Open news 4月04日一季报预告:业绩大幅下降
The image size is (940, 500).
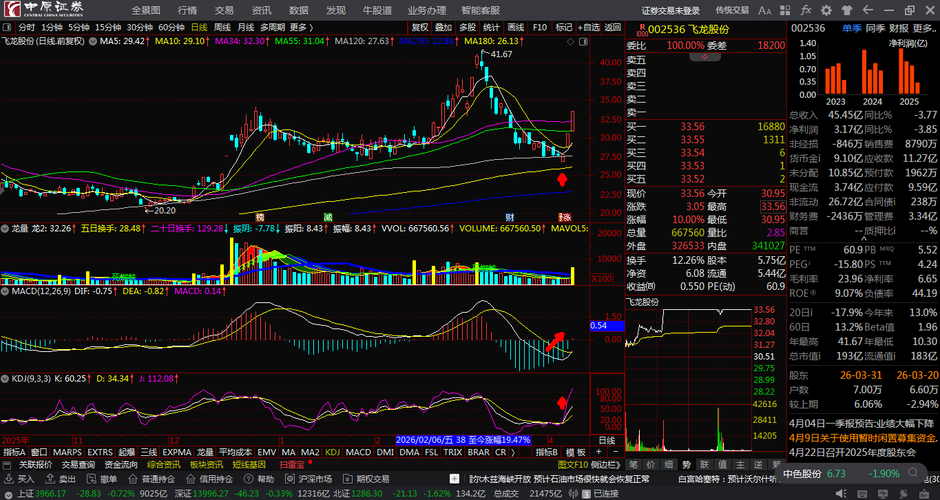861,424
